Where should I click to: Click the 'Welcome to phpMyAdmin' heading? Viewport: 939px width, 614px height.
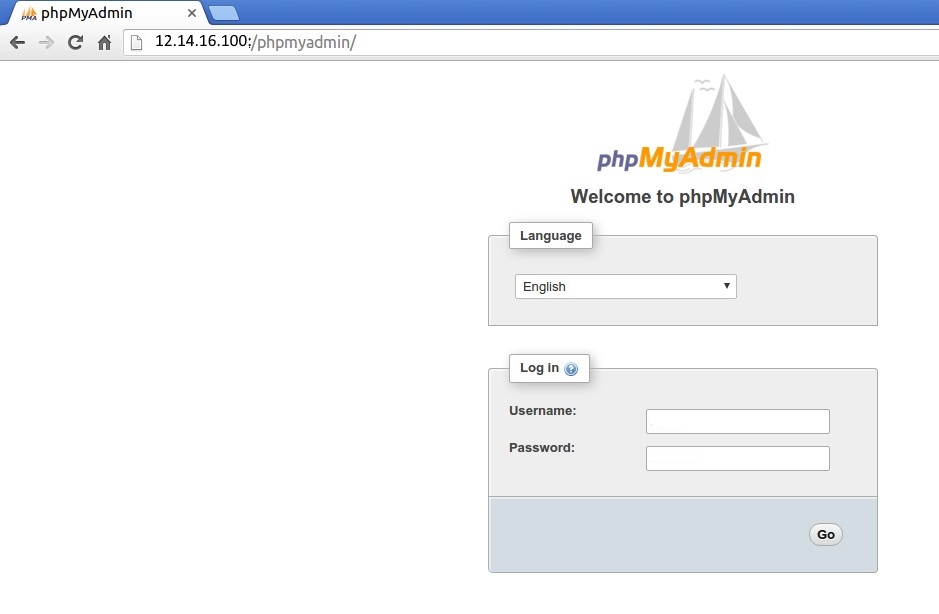(x=682, y=196)
